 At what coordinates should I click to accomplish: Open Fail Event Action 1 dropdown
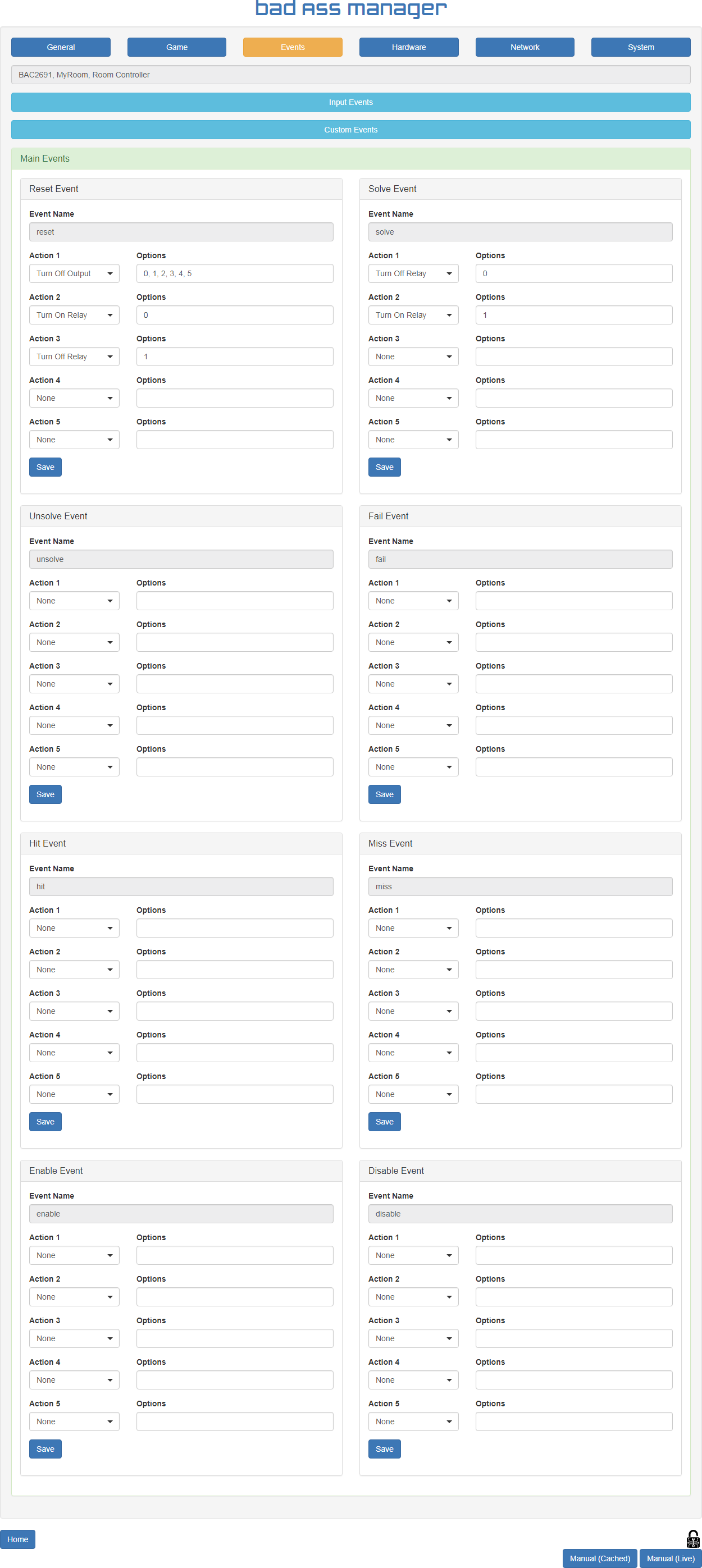(413, 601)
